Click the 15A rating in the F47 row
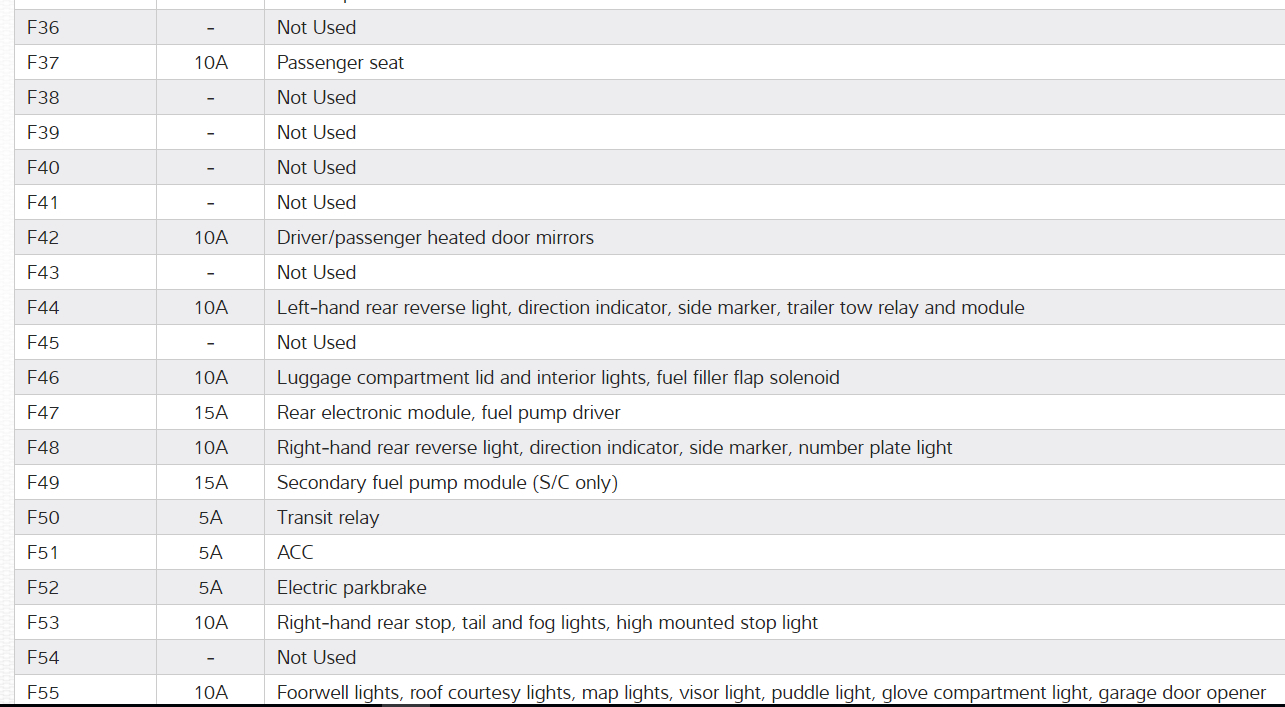Image resolution: width=1285 pixels, height=707 pixels. [211, 413]
